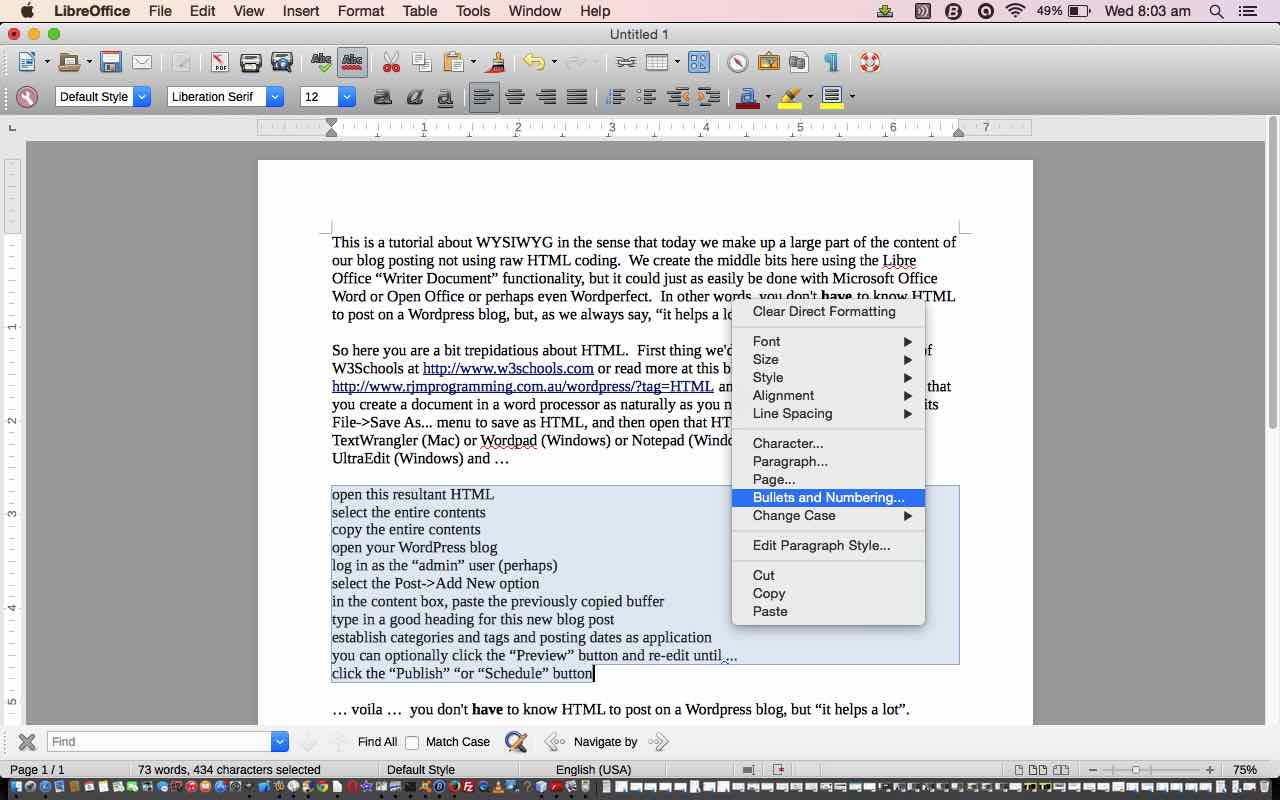Toggle formatting marks pilcrow icon
This screenshot has width=1280, height=800.
pyautogui.click(x=830, y=63)
